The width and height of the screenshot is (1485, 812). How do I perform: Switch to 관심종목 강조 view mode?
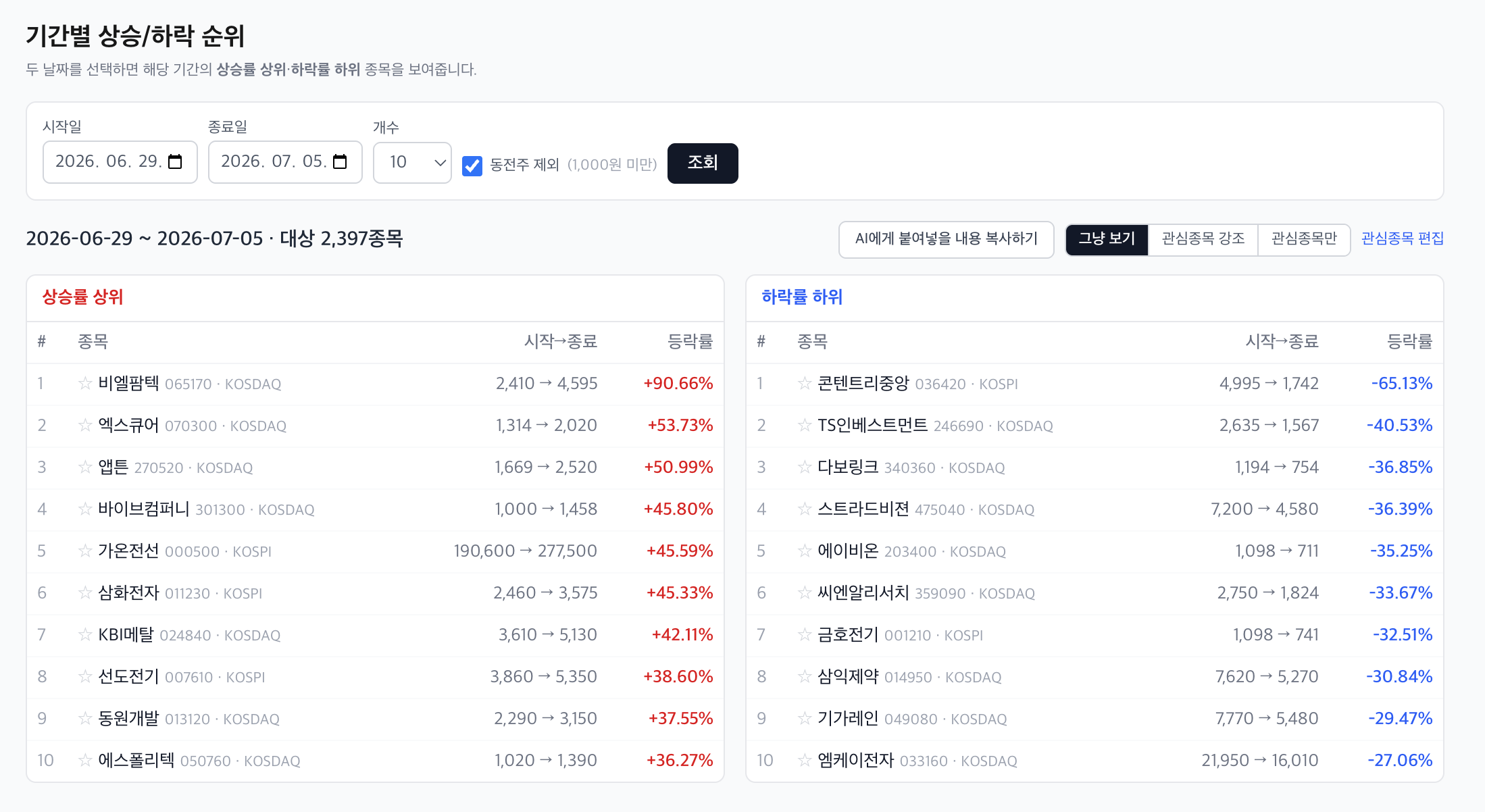(1203, 239)
